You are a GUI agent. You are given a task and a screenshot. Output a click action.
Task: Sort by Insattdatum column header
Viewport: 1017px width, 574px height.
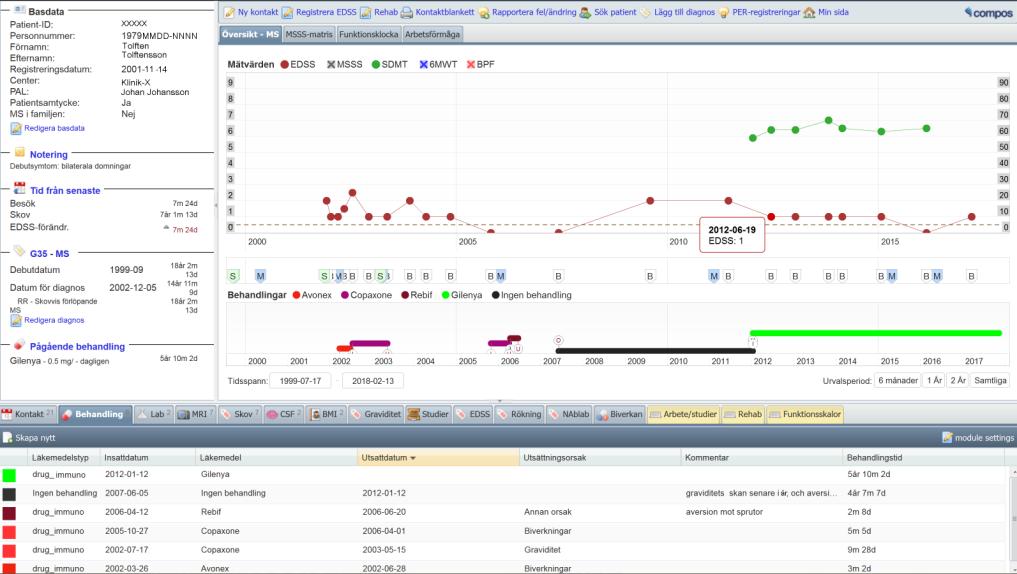click(148, 458)
